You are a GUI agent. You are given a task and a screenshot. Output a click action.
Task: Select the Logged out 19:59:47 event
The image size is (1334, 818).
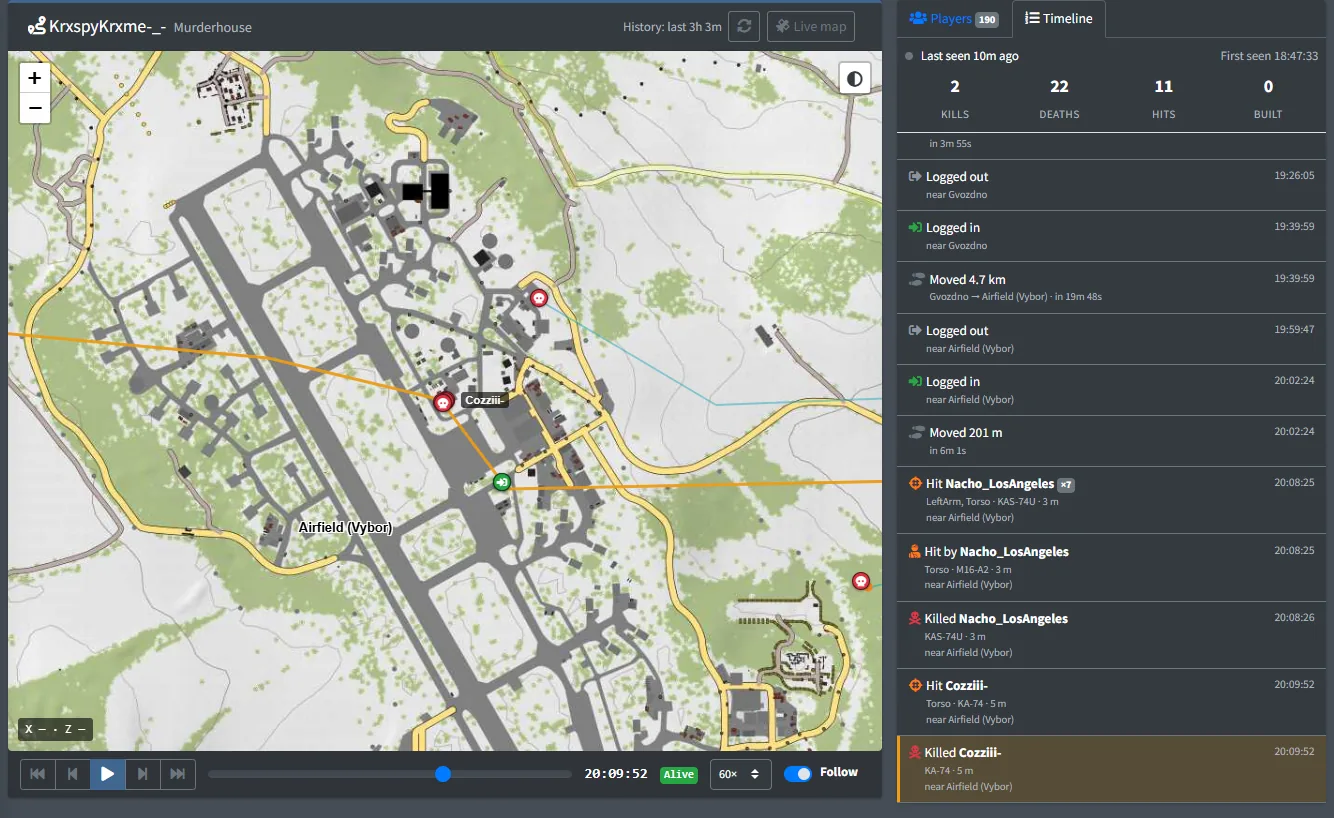[x=1111, y=339]
